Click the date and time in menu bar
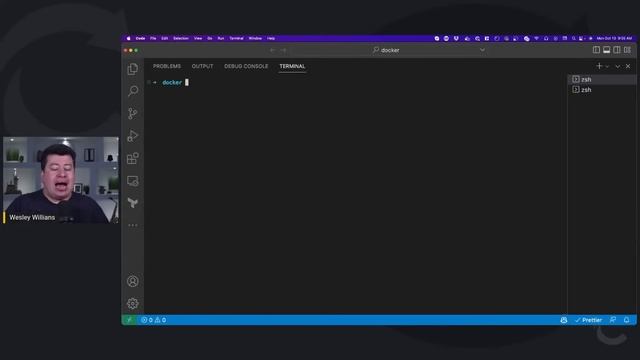 614,38
